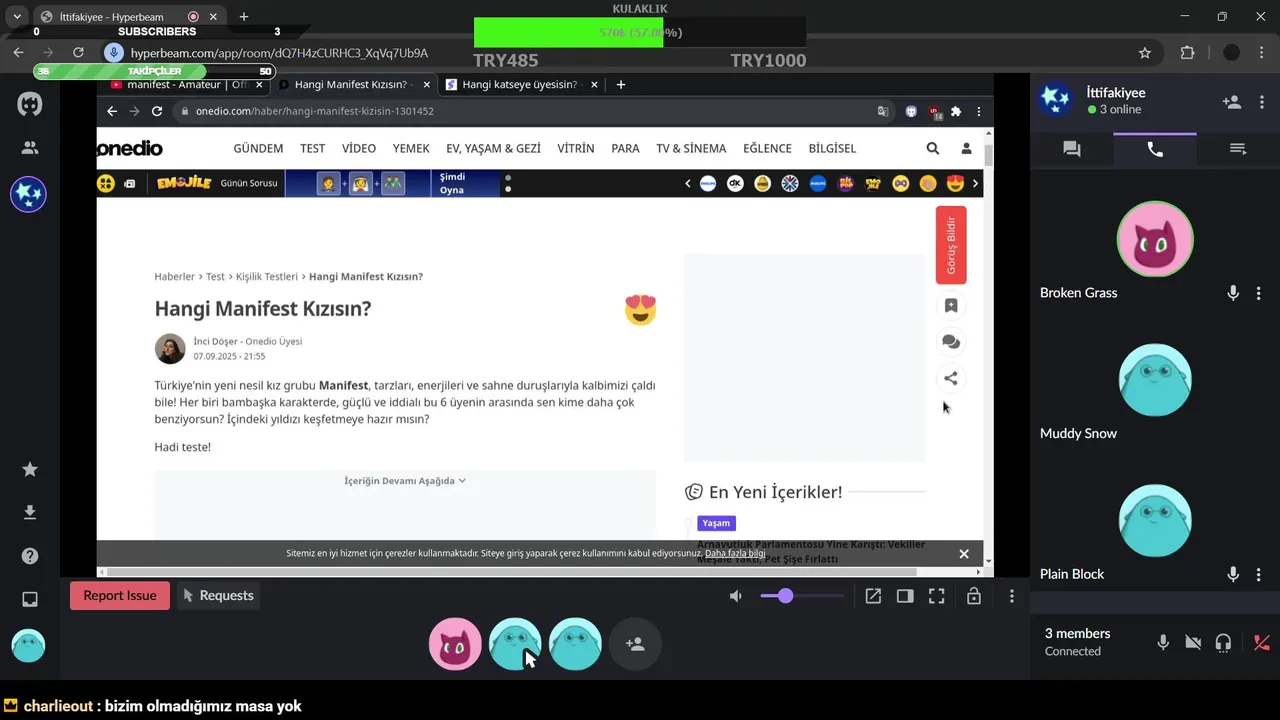Click the inbox tray icon in sidebar
1280x720 pixels.
pyautogui.click(x=30, y=600)
